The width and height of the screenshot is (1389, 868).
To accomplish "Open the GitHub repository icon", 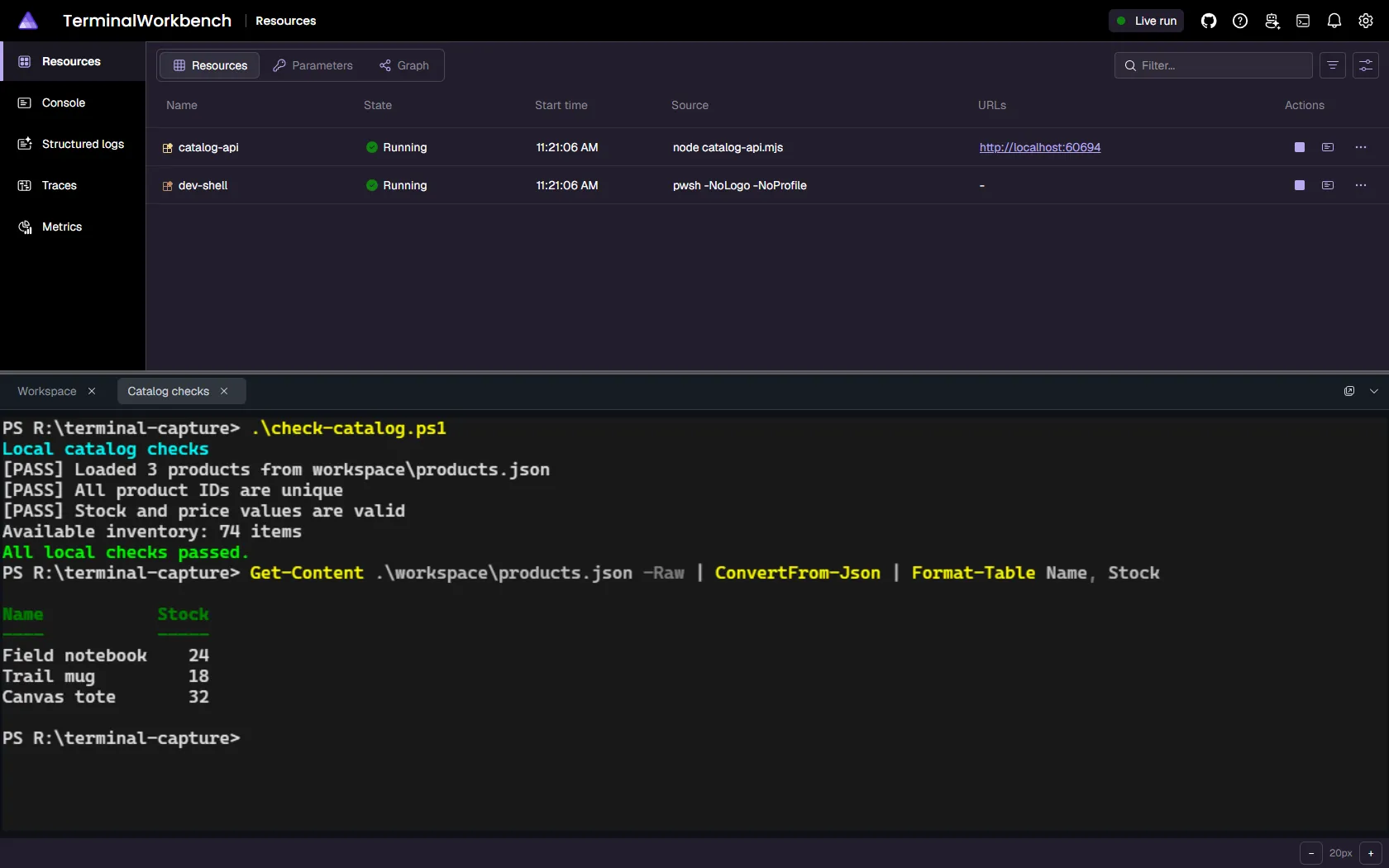I will click(x=1209, y=21).
